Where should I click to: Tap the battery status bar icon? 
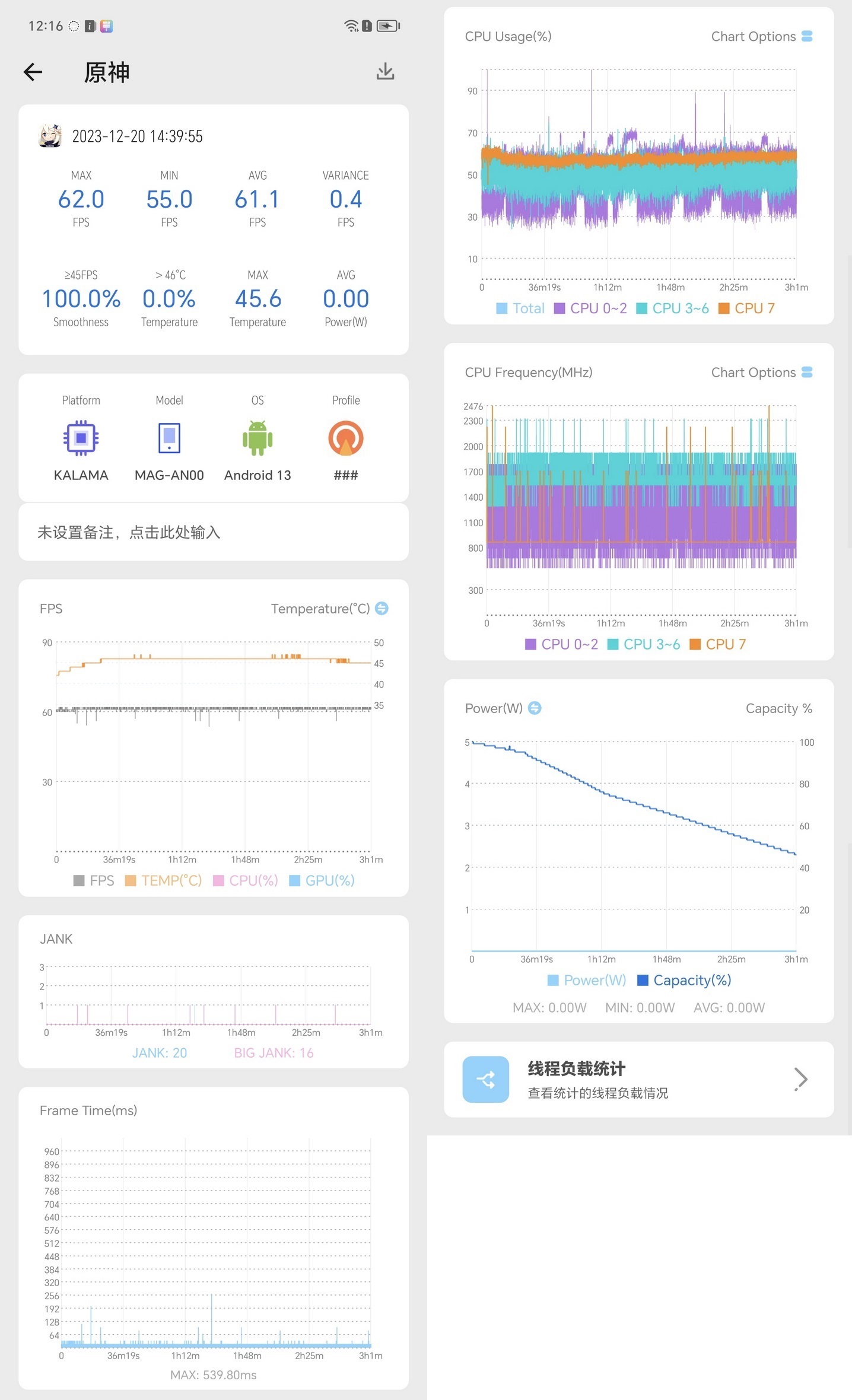click(x=389, y=26)
